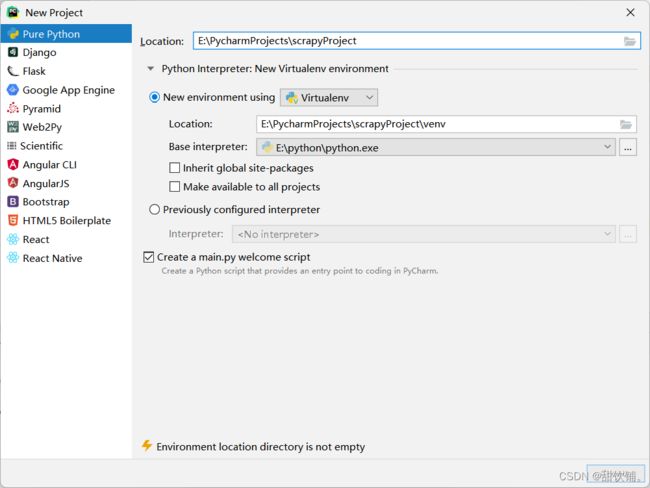
Task: Close the New Project dialog
Action: 630,12
